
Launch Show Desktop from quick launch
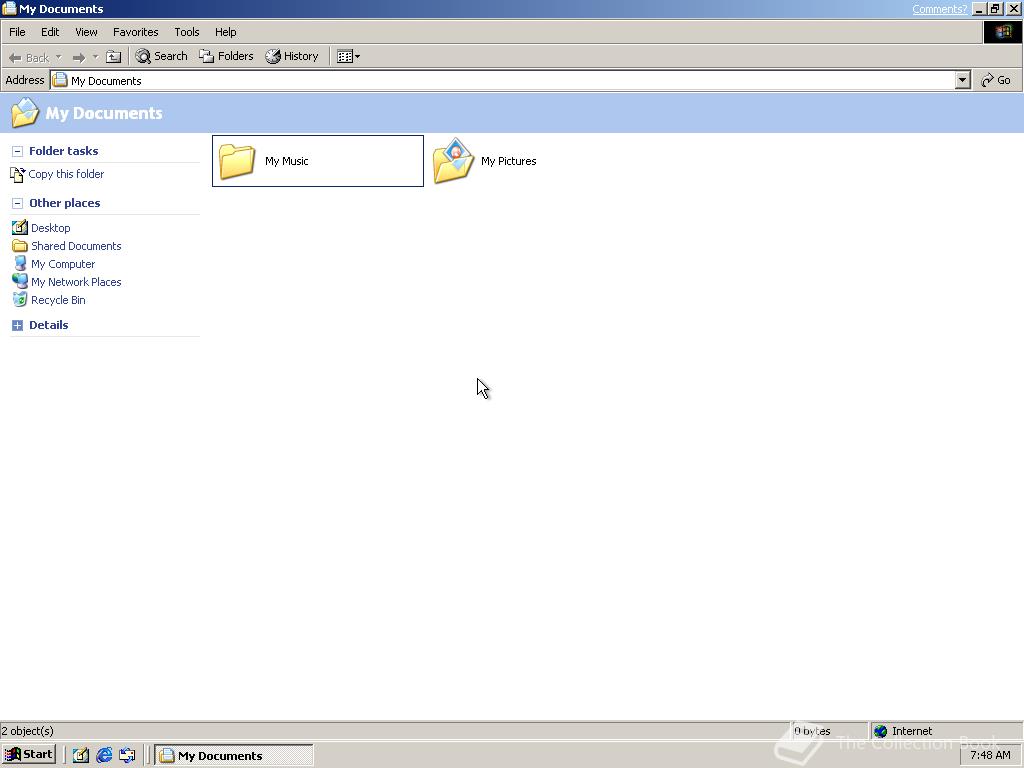(80, 756)
